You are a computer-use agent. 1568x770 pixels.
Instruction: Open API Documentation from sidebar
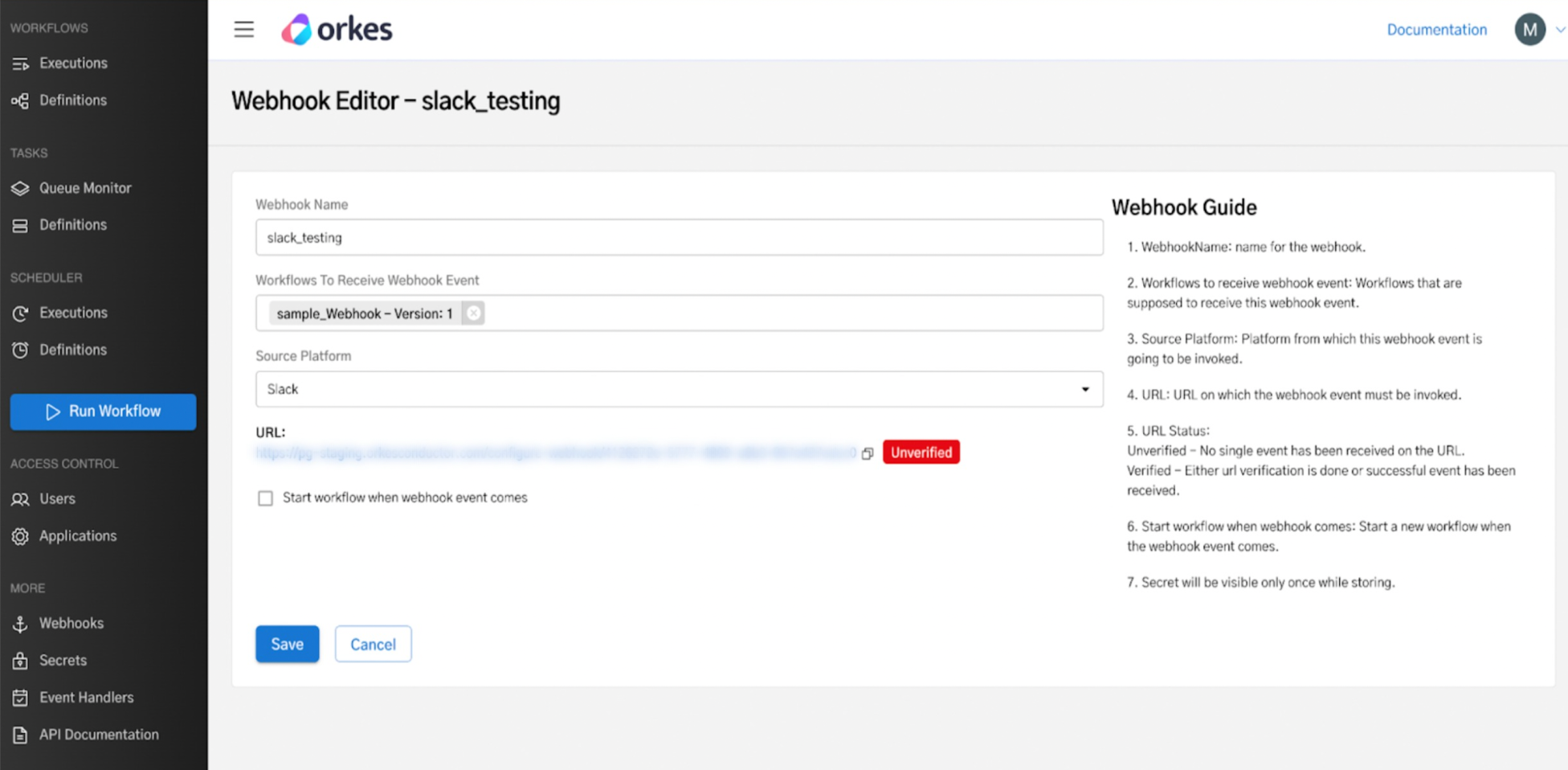pyautogui.click(x=99, y=734)
